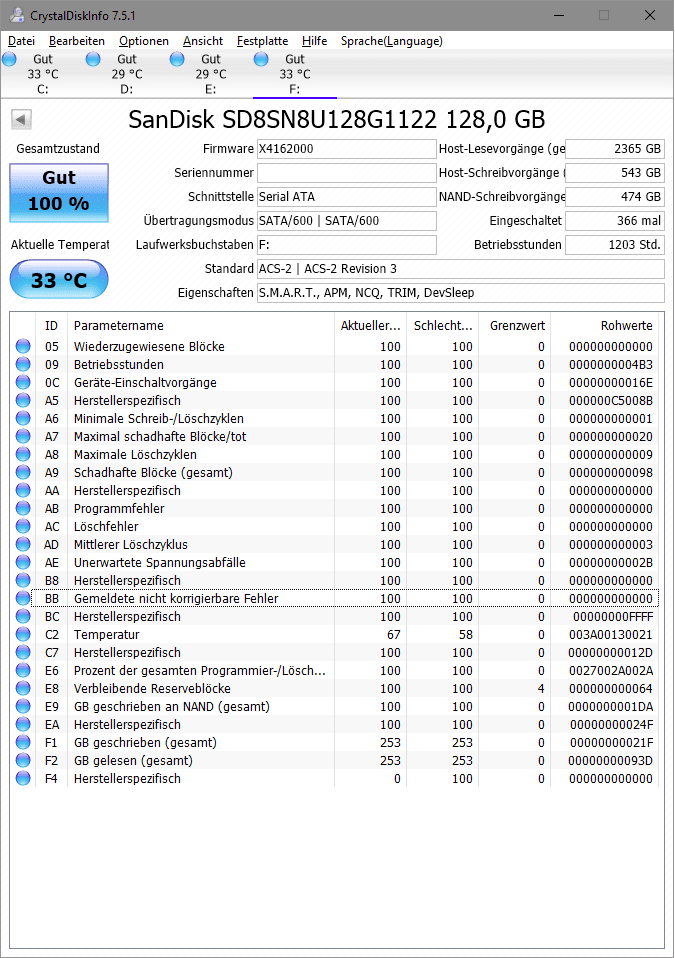Image resolution: width=675 pixels, height=958 pixels.
Task: Click status icon of Temperatur row
Action: point(23,634)
